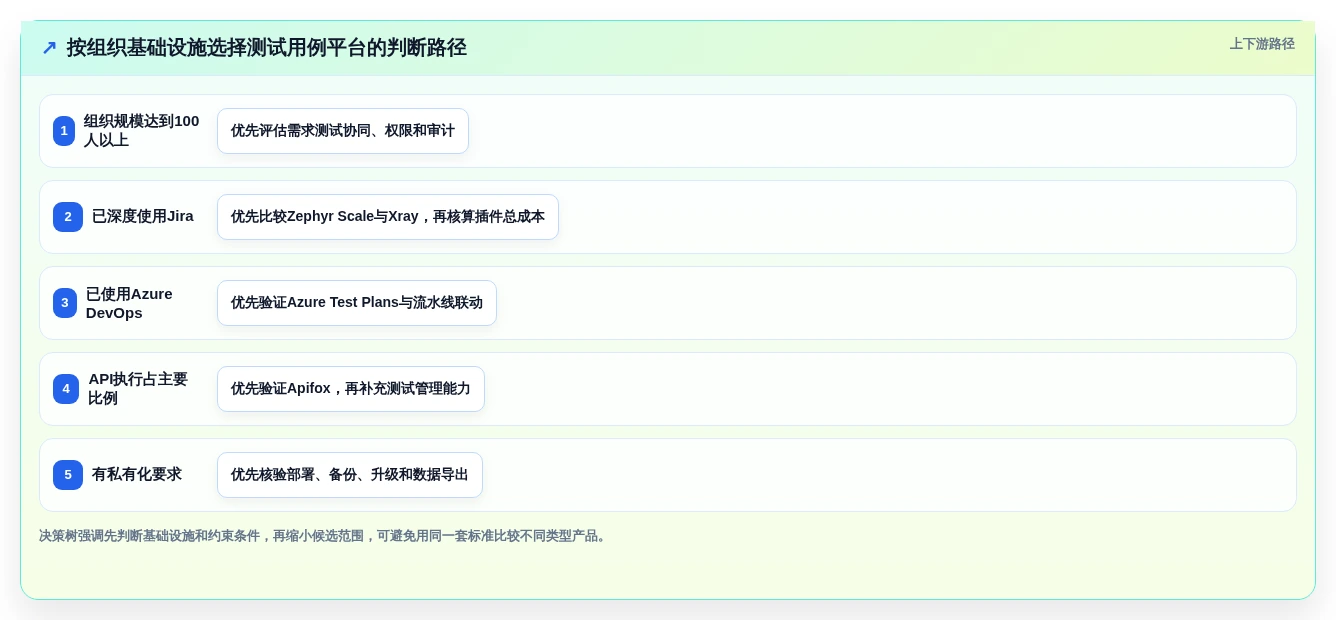Screen dimensions: 1336x620
Task: Click the step 4 number badge
Action: 66,389
